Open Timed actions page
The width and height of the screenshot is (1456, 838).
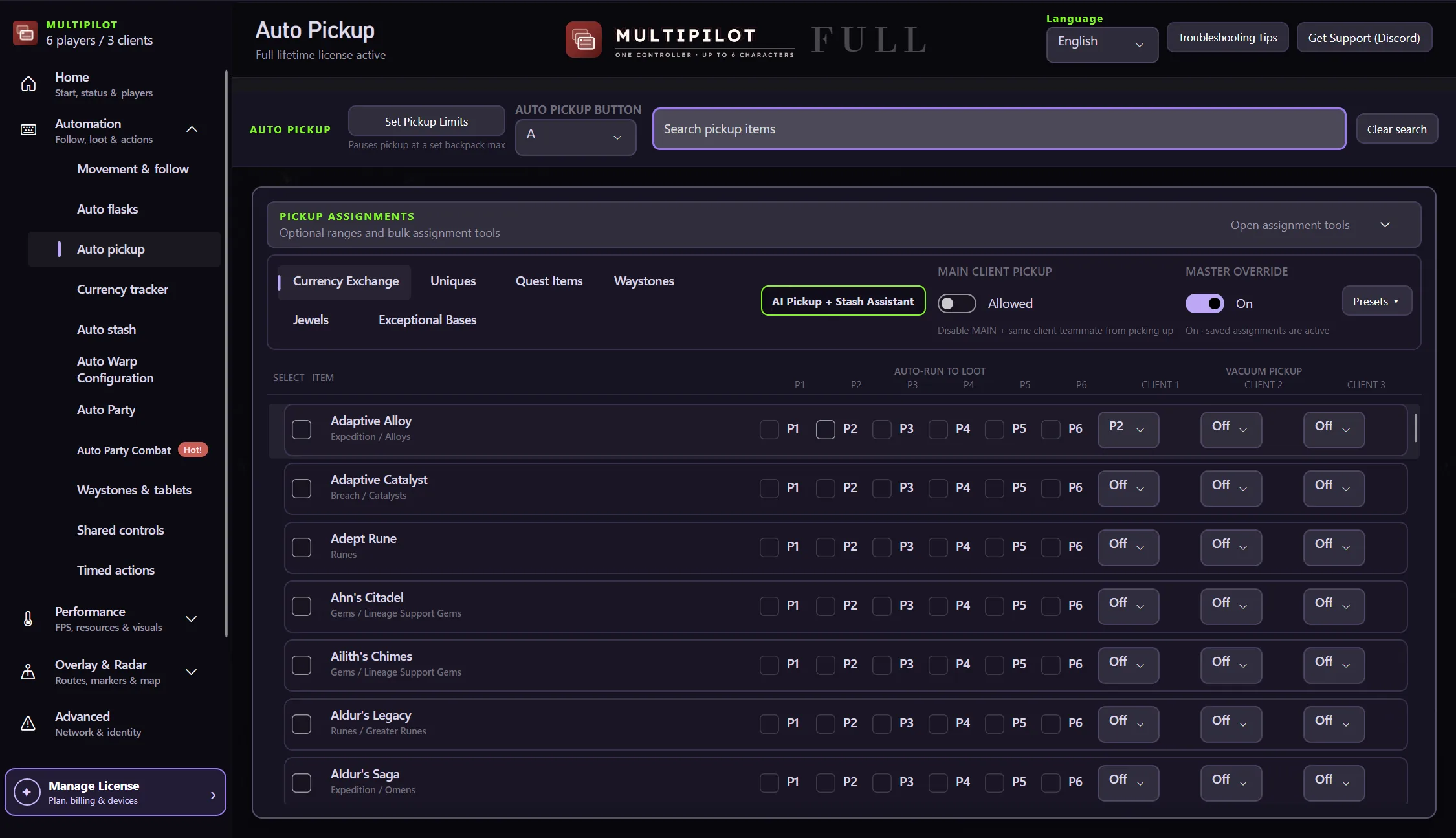point(116,571)
